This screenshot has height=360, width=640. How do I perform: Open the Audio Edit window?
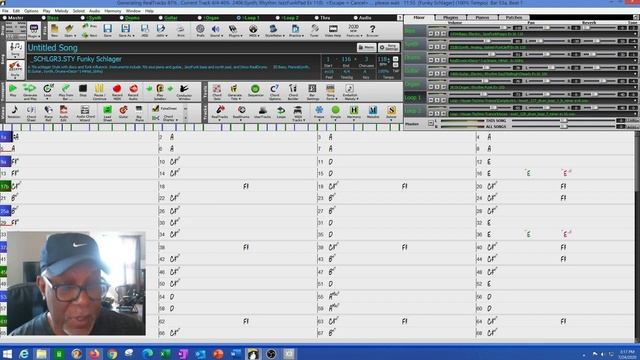64,113
